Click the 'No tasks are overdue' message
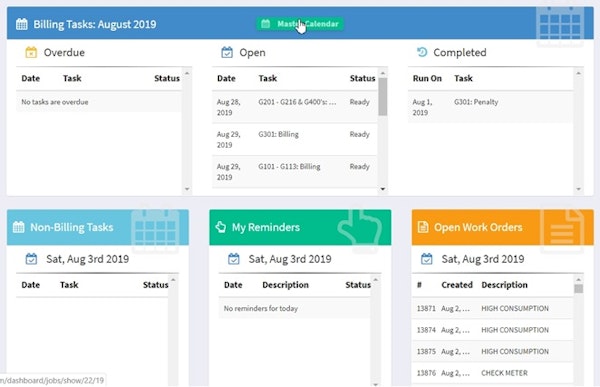Screen dimensions: 600x387 pyautogui.click(x=55, y=102)
